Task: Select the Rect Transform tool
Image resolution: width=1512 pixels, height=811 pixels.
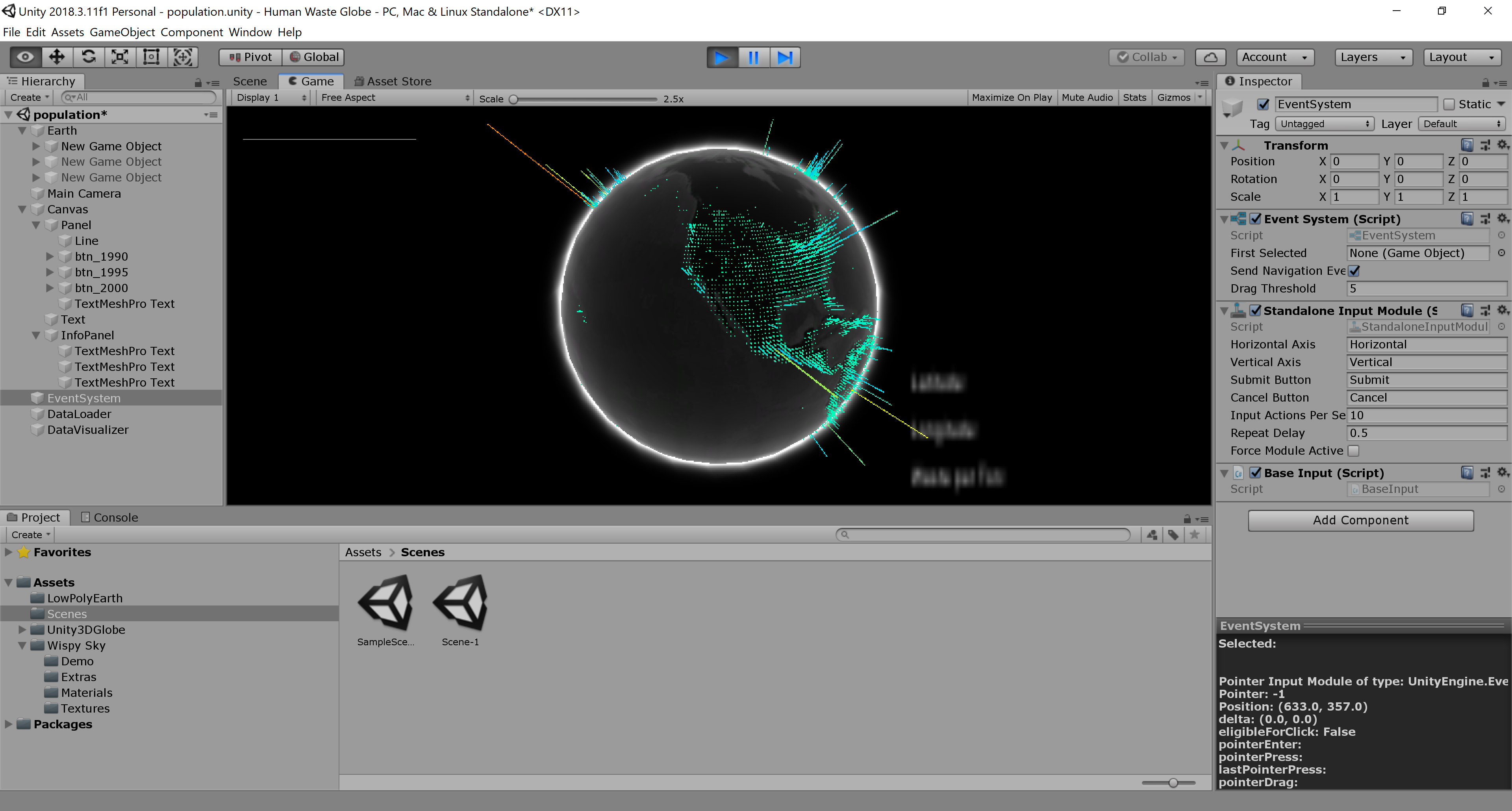Action: point(152,57)
